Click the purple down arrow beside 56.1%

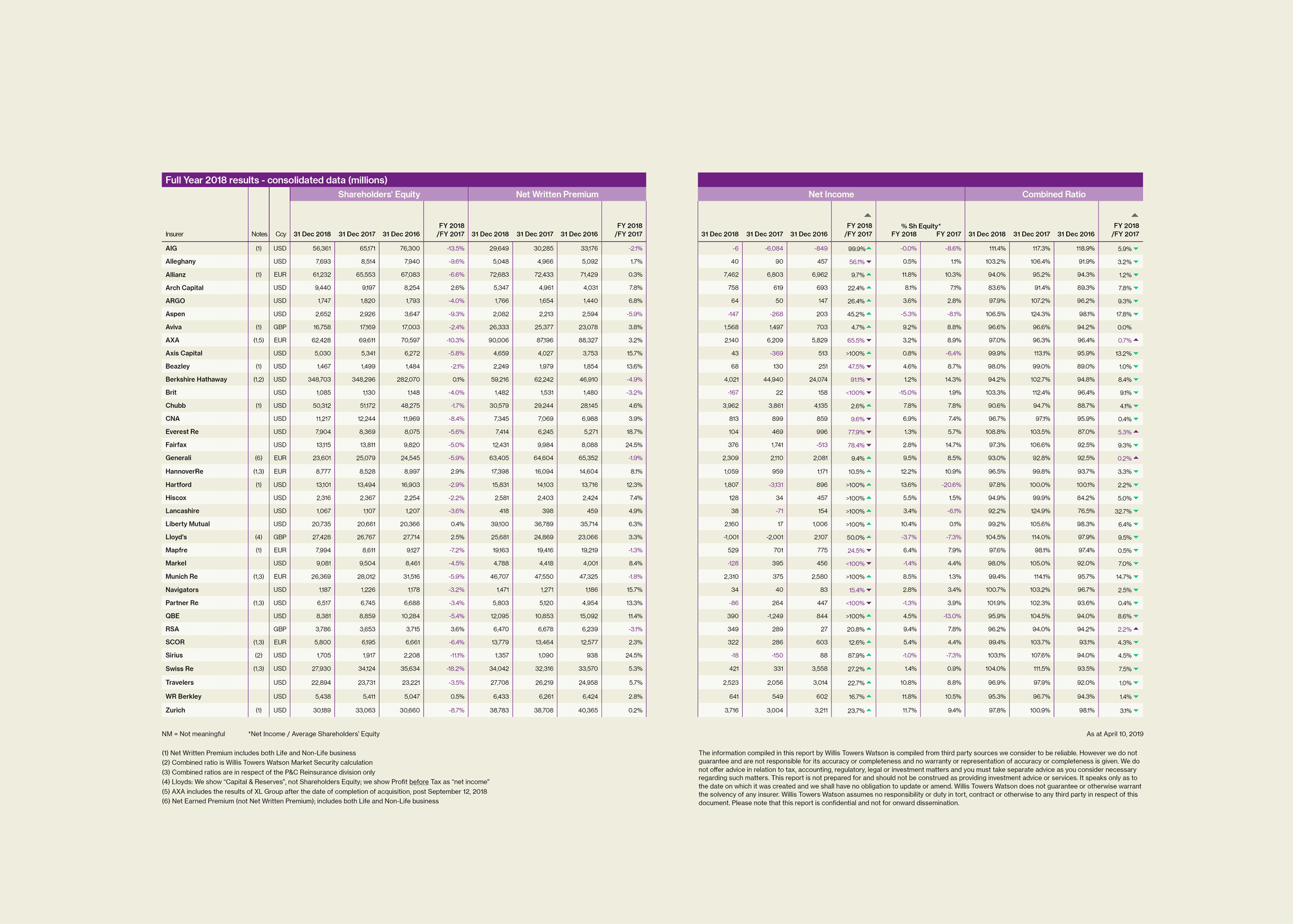[x=869, y=262]
